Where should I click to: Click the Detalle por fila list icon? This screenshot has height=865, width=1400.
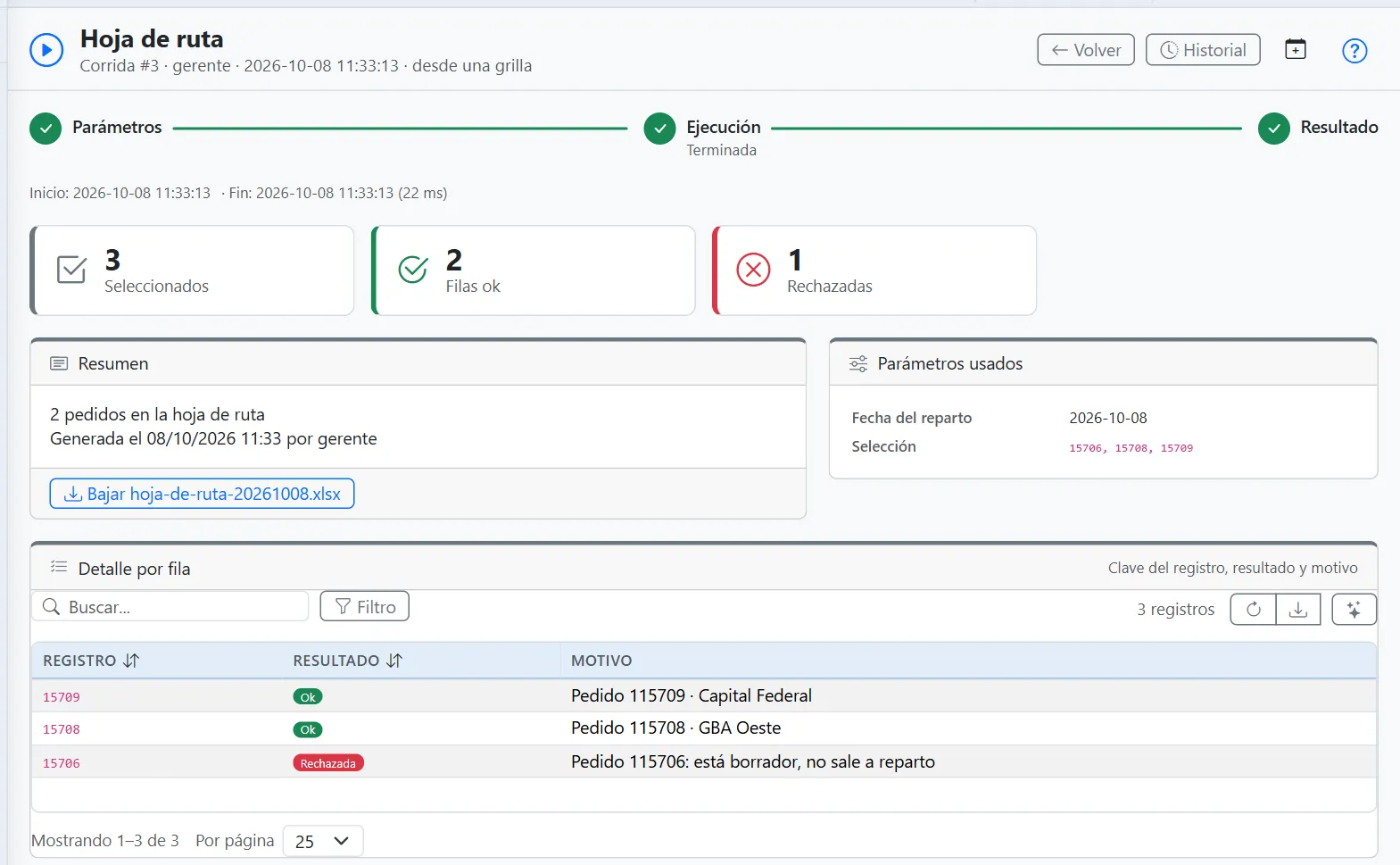tap(59, 567)
